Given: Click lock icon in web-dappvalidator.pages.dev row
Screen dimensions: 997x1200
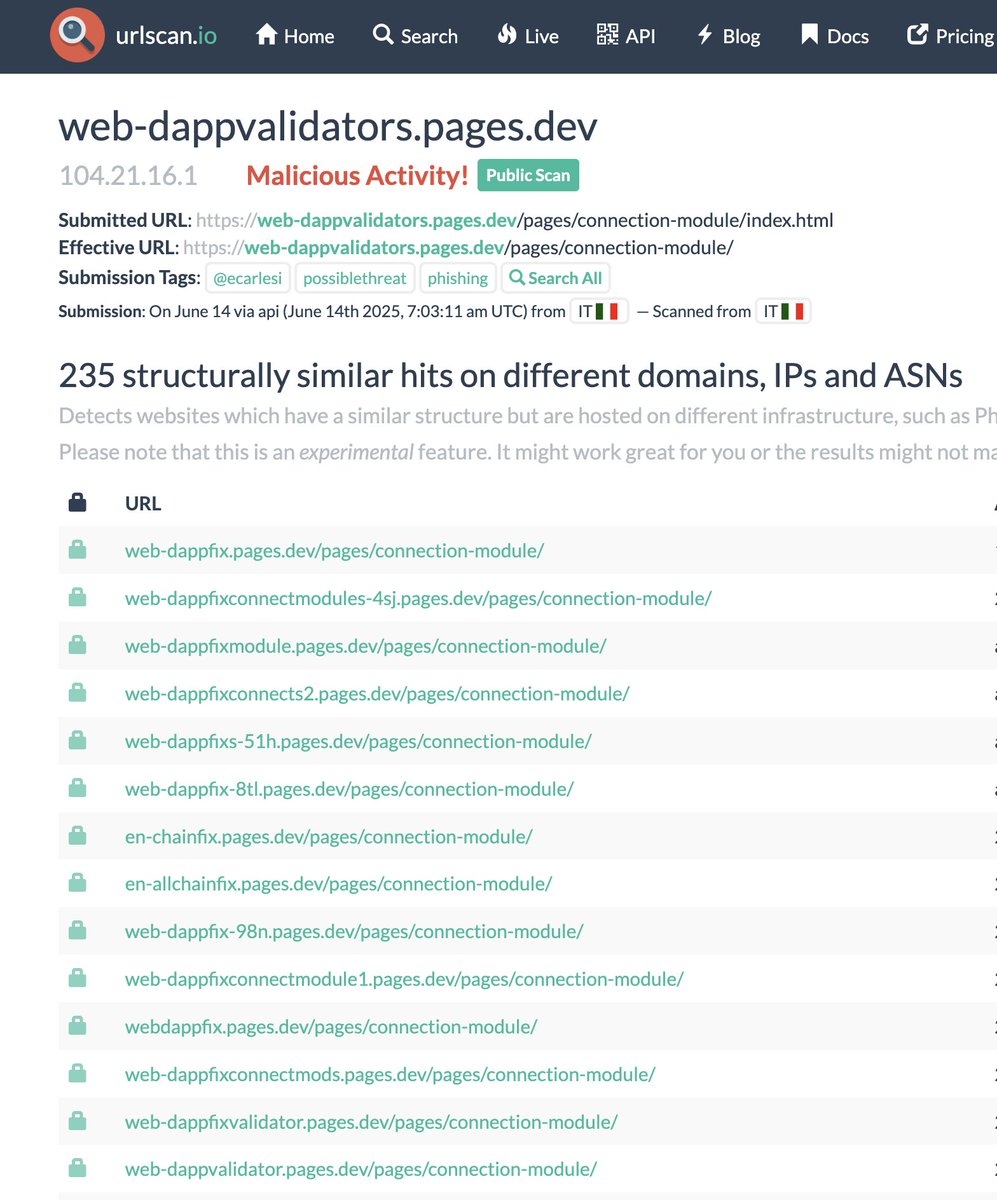Looking at the screenshot, I should coord(77,1168).
